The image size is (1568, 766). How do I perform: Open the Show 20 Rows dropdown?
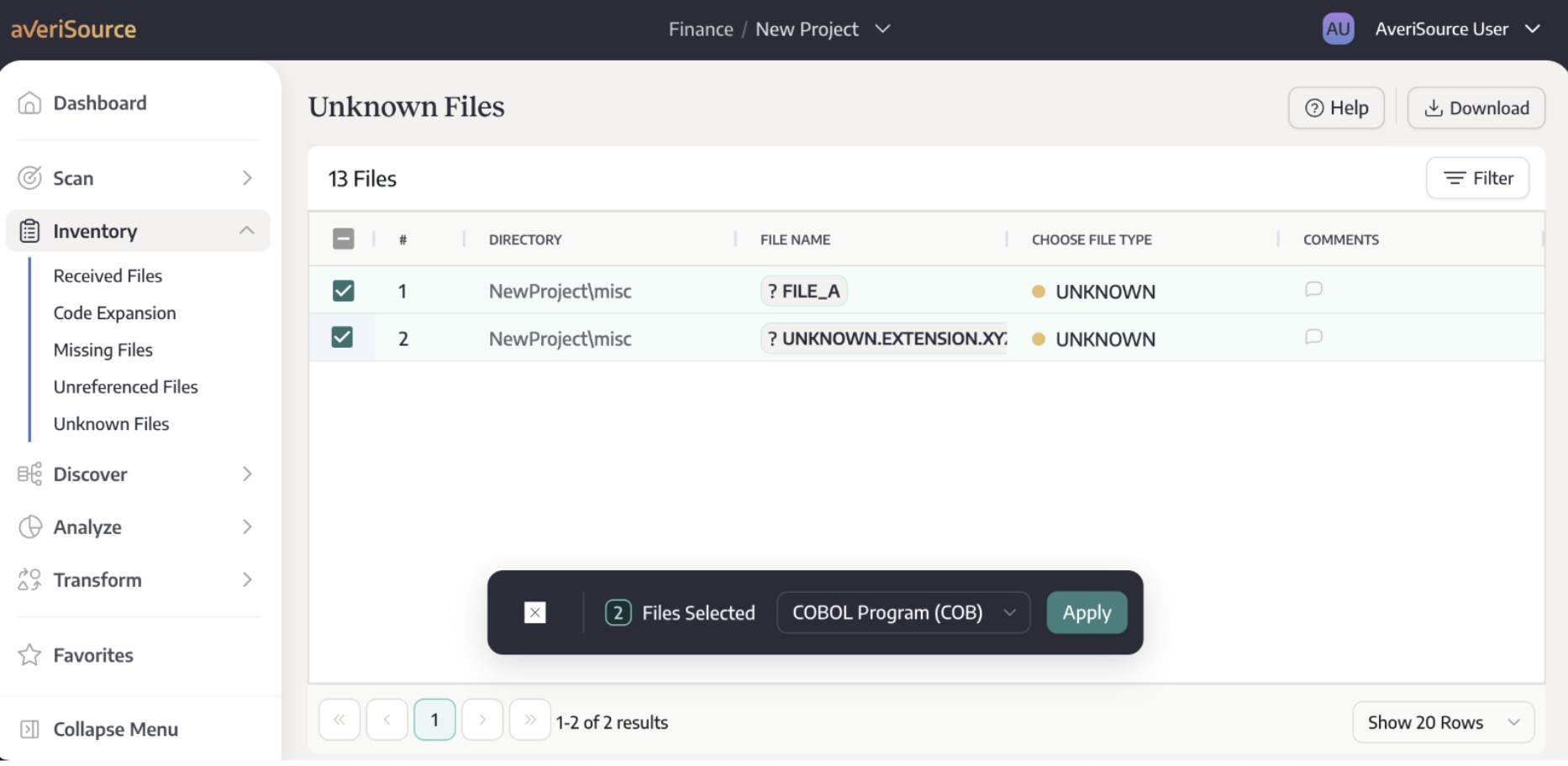click(x=1443, y=722)
